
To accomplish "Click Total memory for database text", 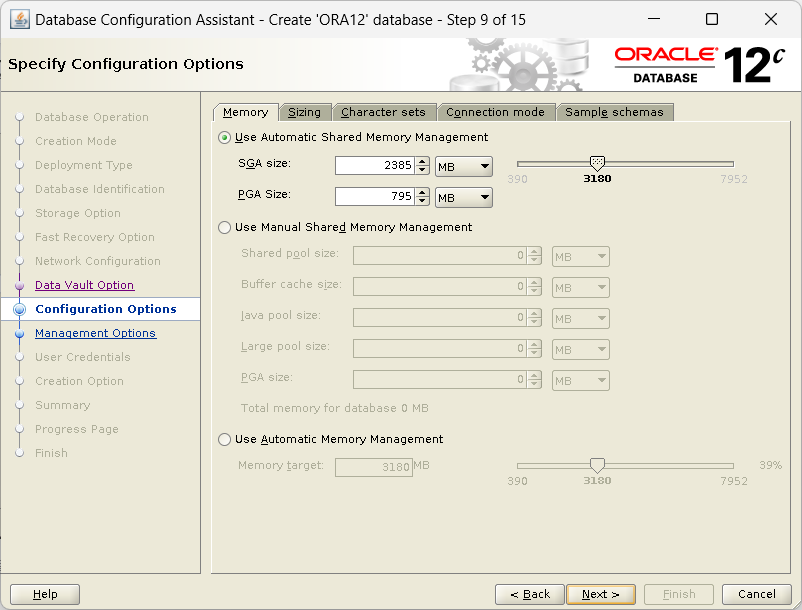I will tap(335, 409).
